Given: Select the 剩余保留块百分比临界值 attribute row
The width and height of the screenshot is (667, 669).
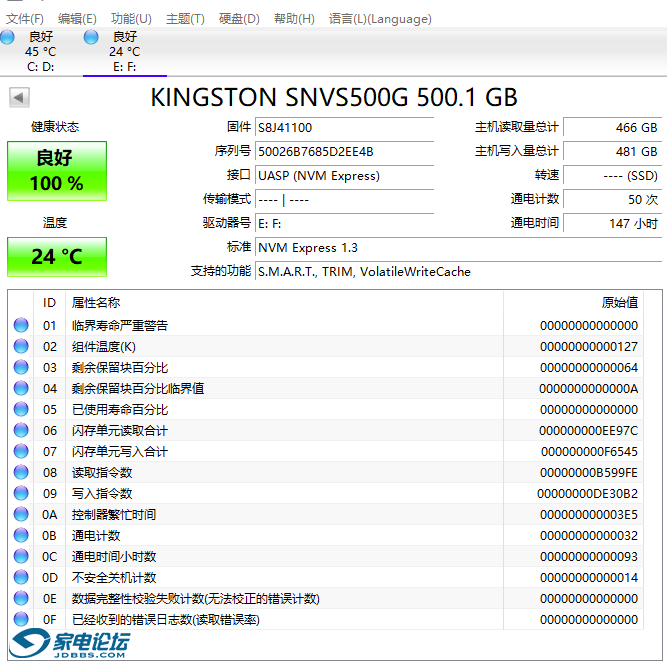Looking at the screenshot, I should 326,388.
